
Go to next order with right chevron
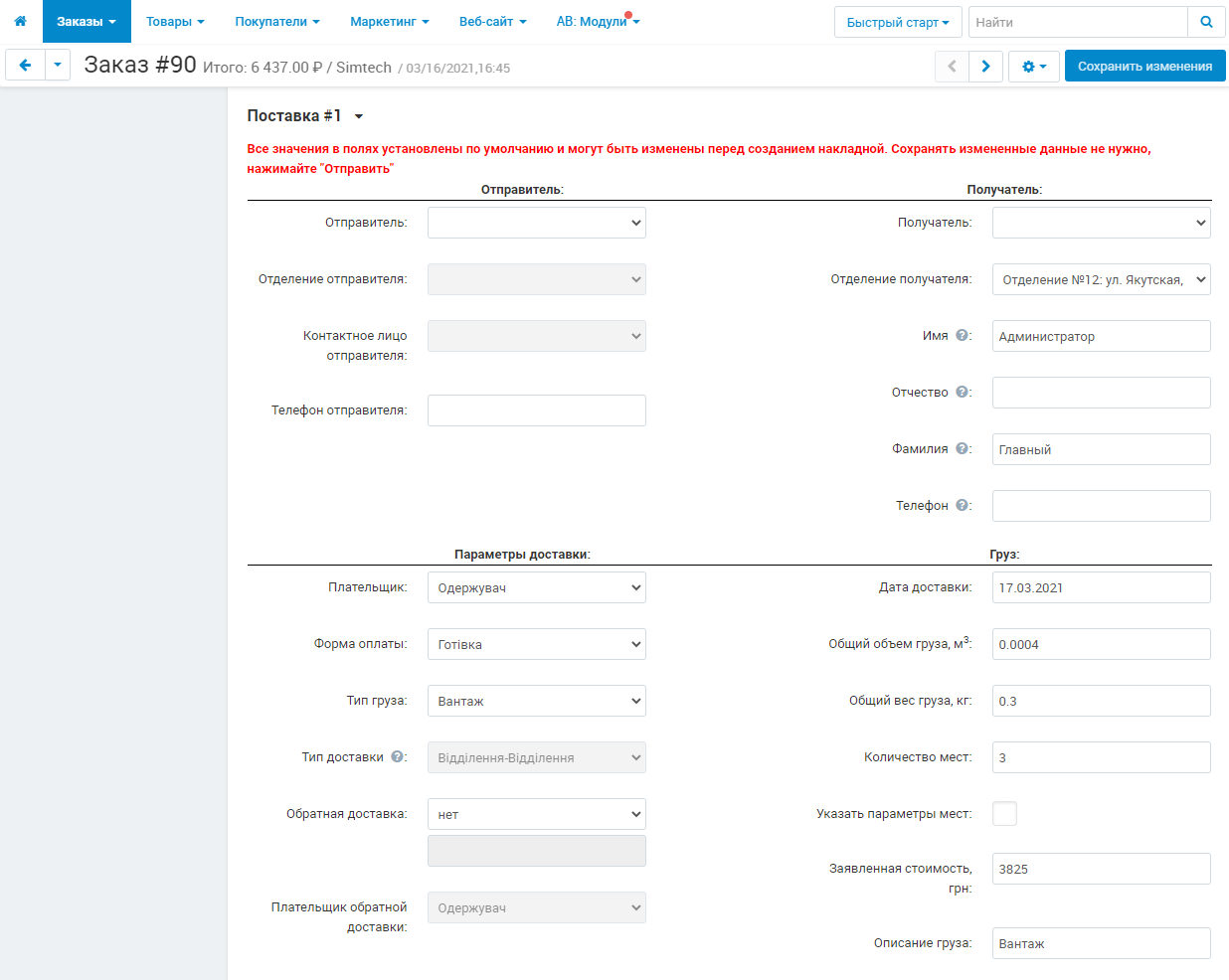point(985,67)
